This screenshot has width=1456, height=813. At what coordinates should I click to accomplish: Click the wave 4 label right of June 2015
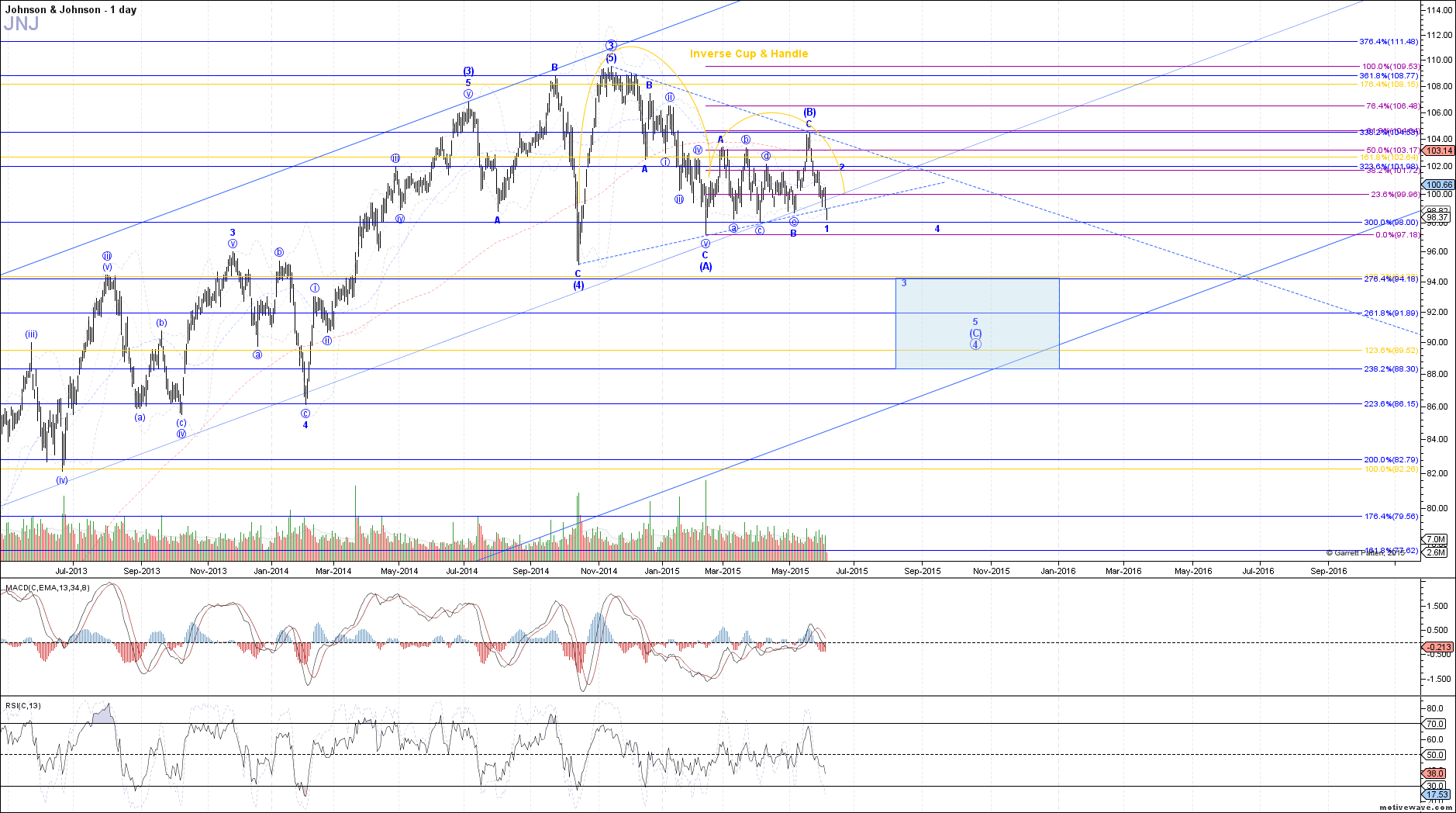937,229
